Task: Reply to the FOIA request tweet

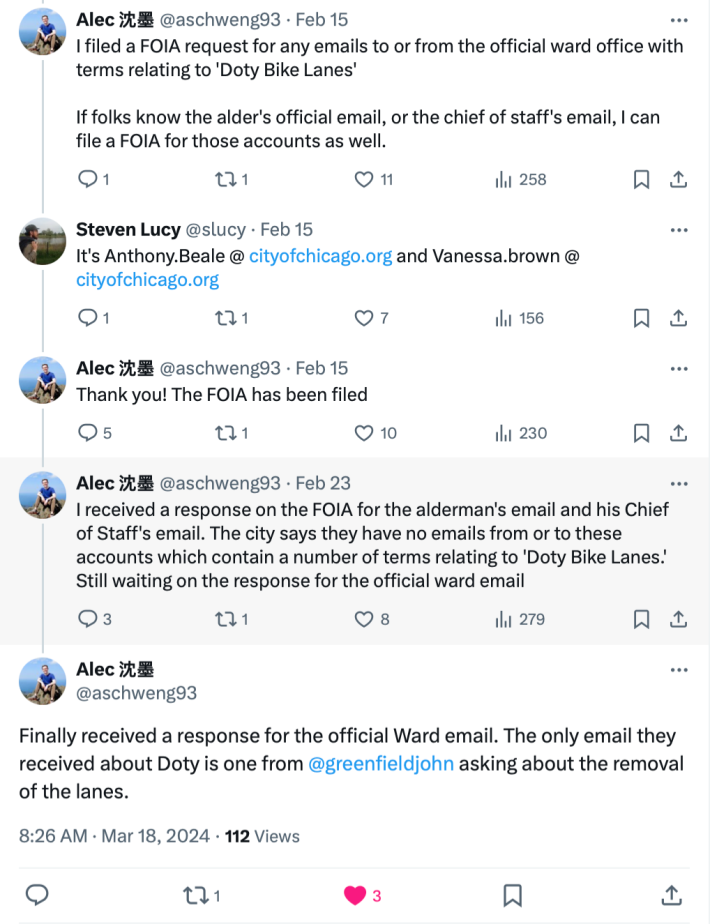Action: click(x=88, y=179)
